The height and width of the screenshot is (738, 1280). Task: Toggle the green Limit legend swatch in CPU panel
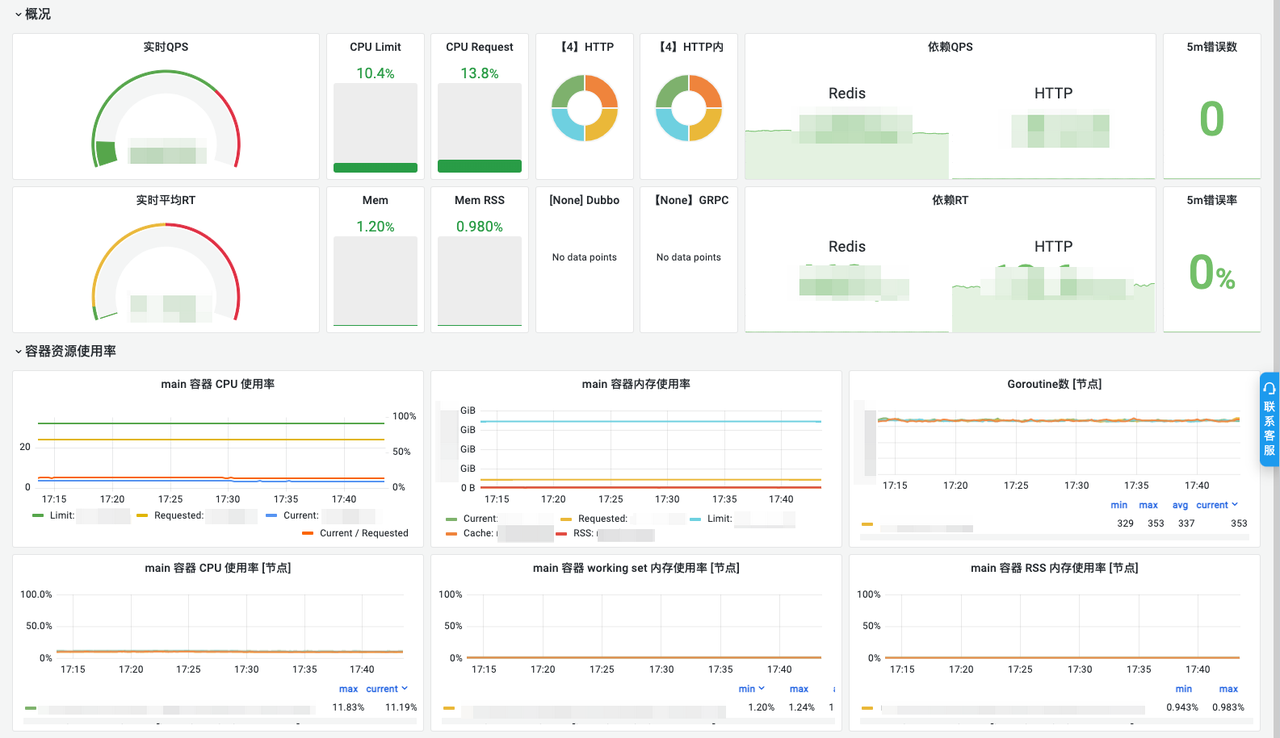click(38, 516)
